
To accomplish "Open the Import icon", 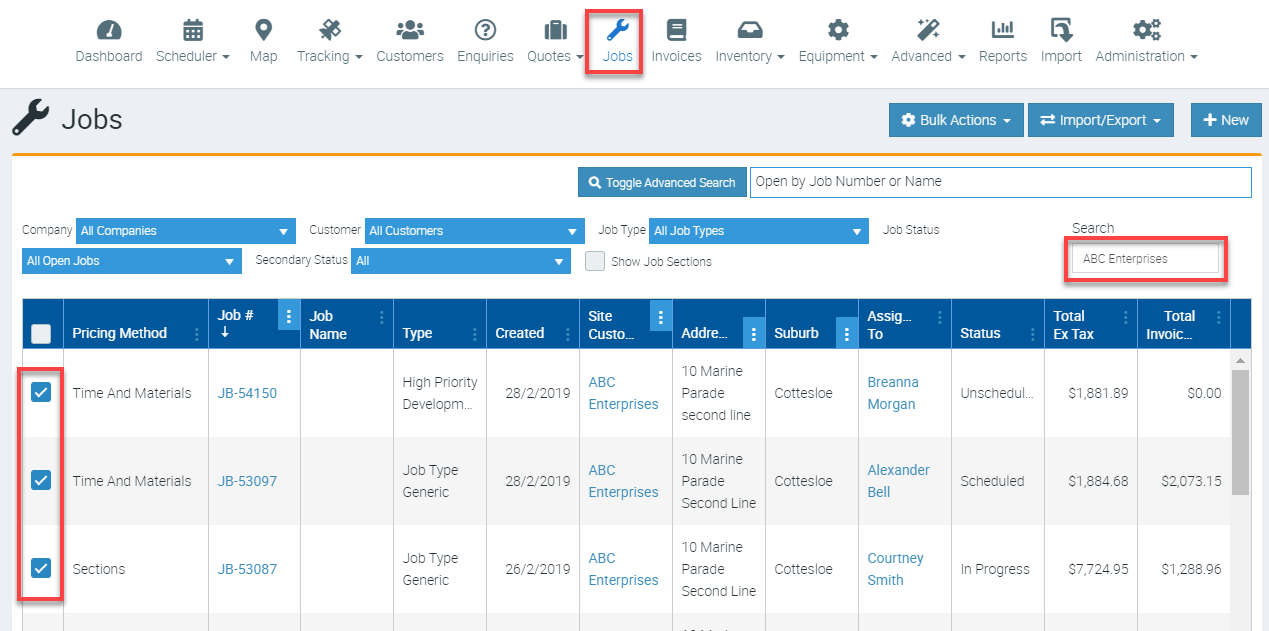I will [1061, 30].
